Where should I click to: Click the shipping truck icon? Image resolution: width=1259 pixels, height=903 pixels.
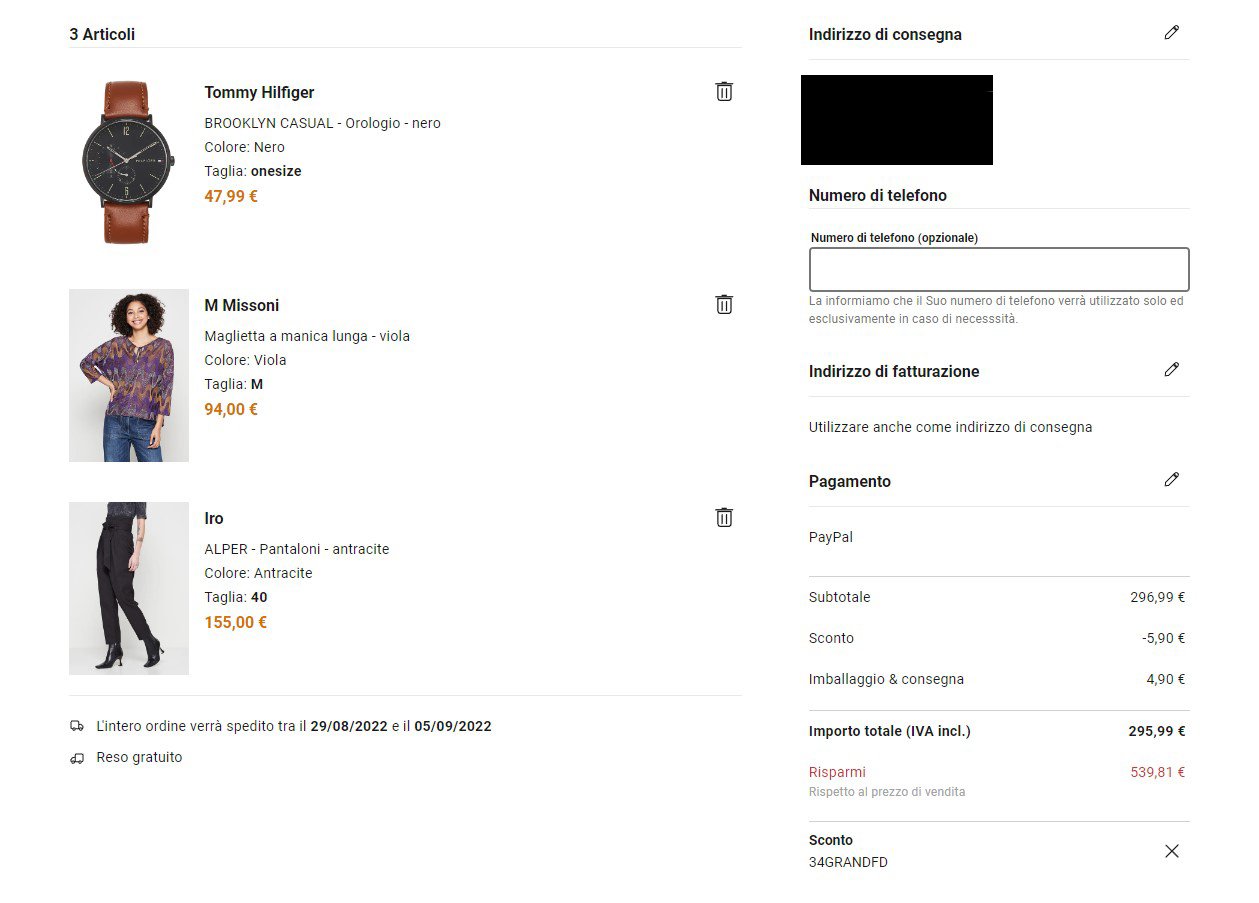coord(77,726)
